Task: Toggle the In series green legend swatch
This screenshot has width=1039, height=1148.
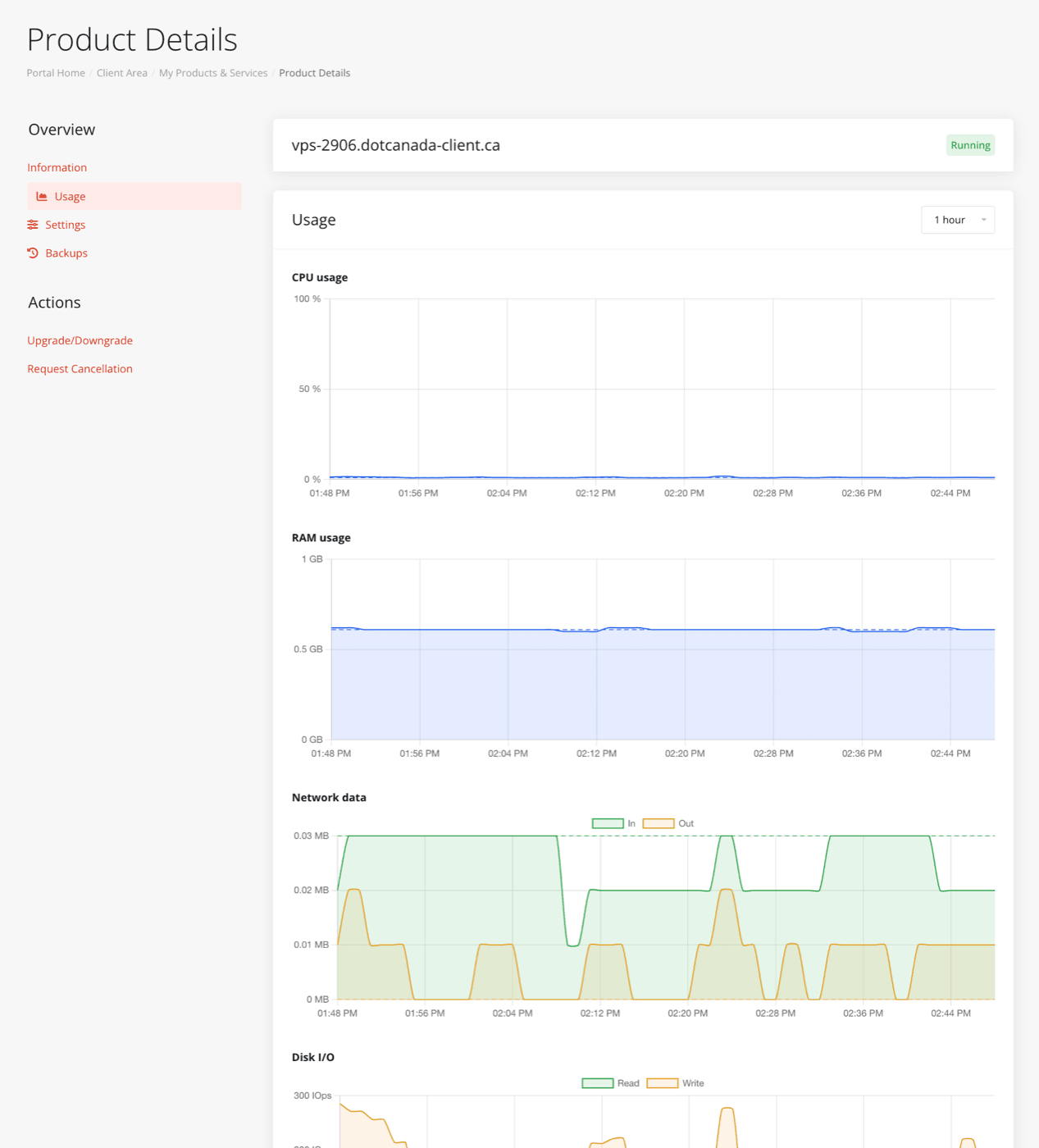Action: click(608, 823)
